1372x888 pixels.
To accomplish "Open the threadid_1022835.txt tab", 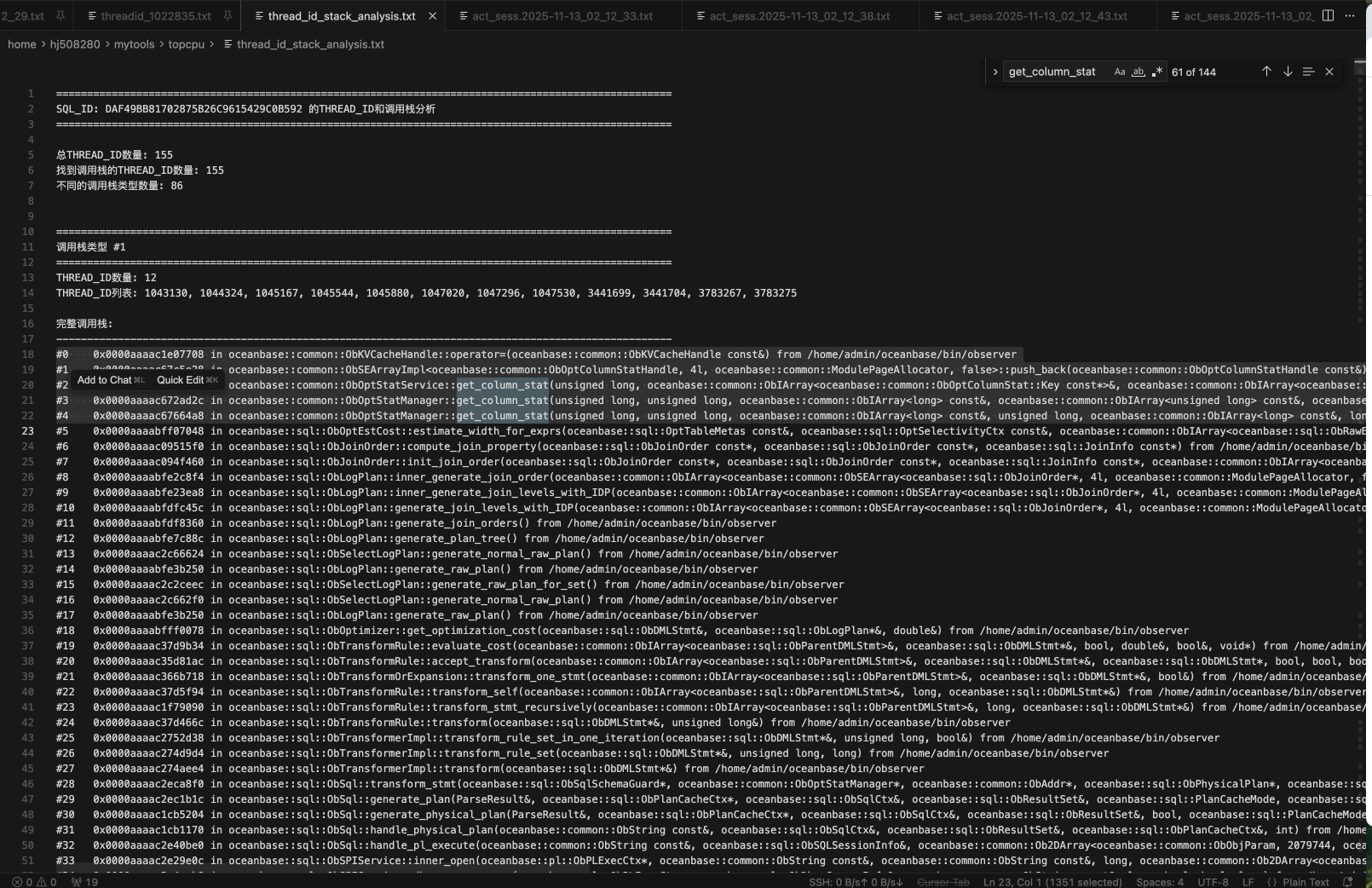I will point(155,16).
